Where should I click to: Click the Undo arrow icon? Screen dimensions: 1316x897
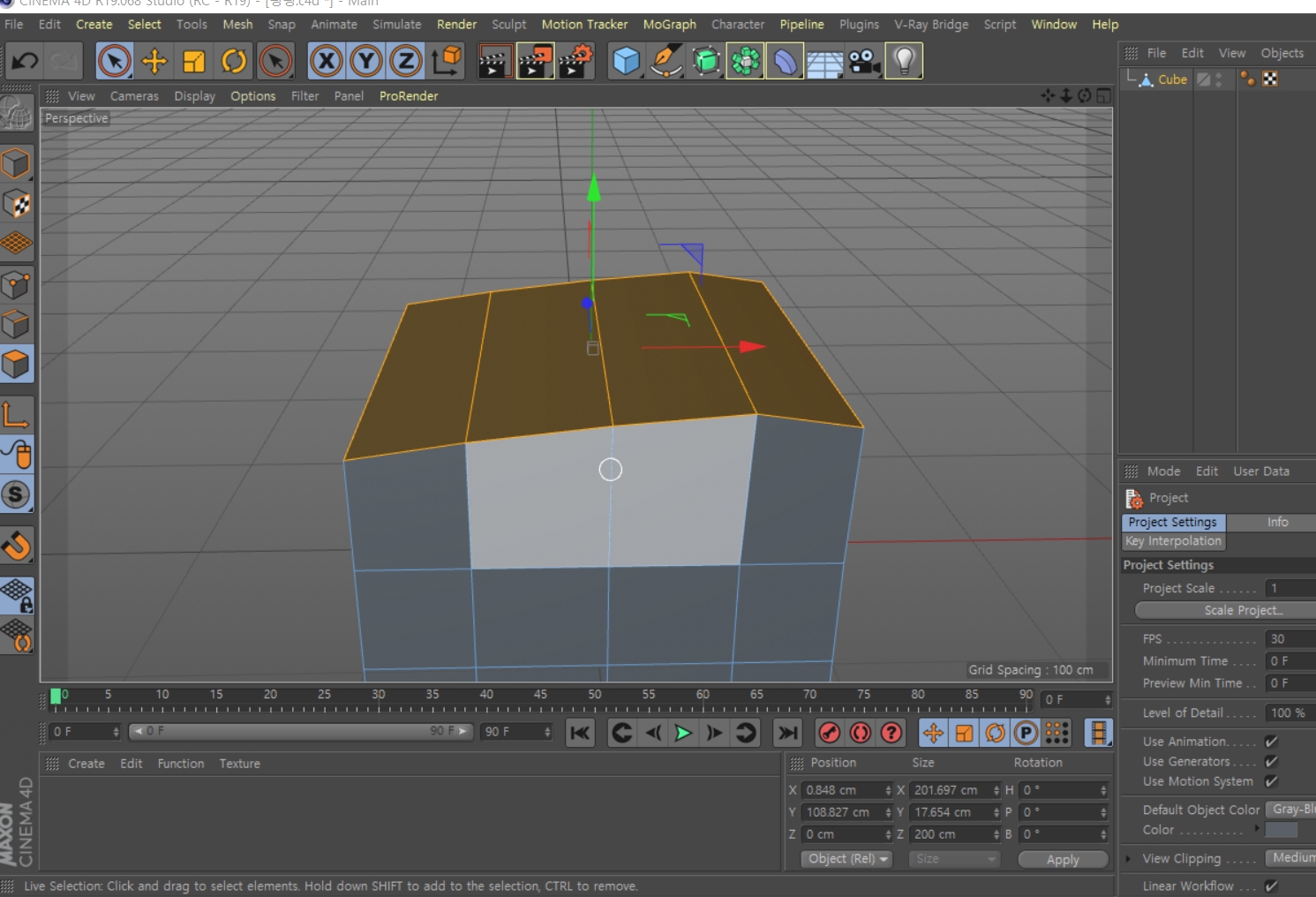click(25, 61)
